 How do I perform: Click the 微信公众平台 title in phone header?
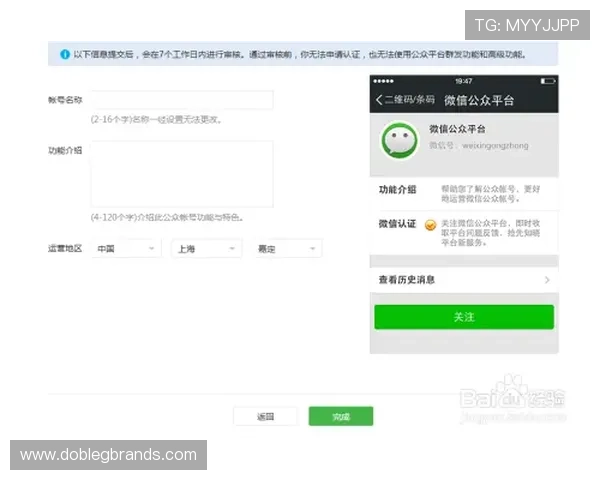click(478, 100)
